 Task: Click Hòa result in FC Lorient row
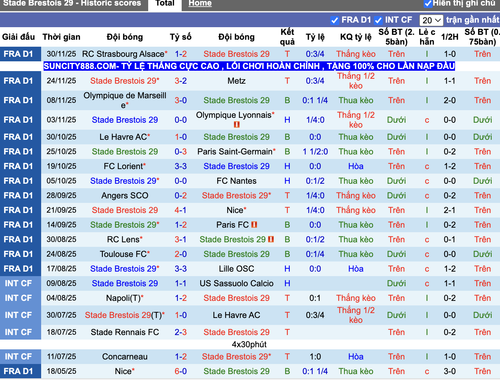[356, 166]
